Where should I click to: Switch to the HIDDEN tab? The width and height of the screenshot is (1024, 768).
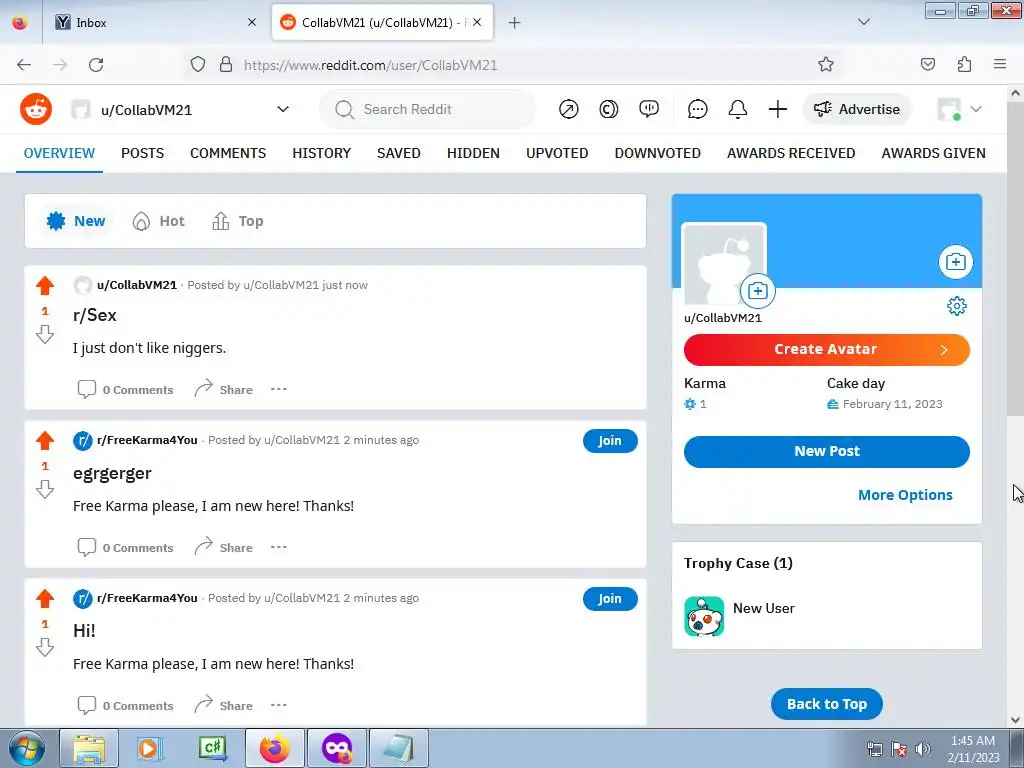[x=473, y=153]
